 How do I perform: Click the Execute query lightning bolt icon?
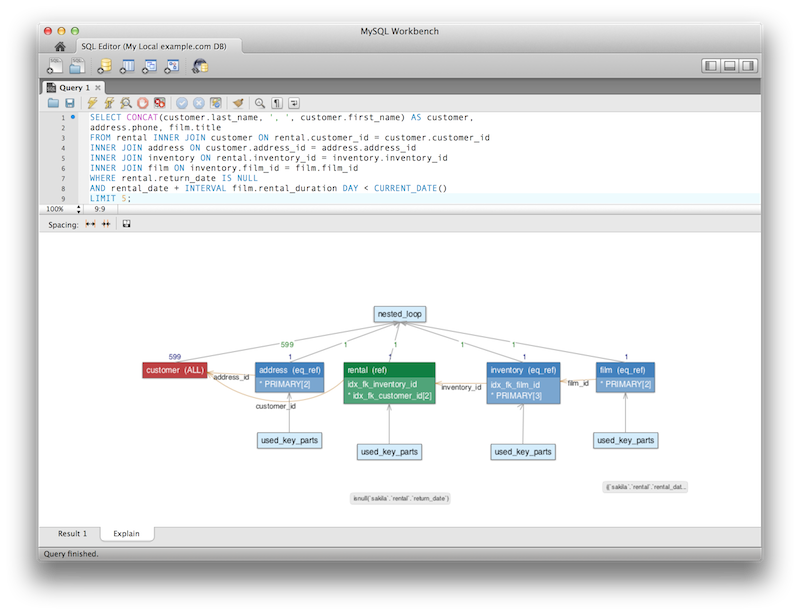92,102
